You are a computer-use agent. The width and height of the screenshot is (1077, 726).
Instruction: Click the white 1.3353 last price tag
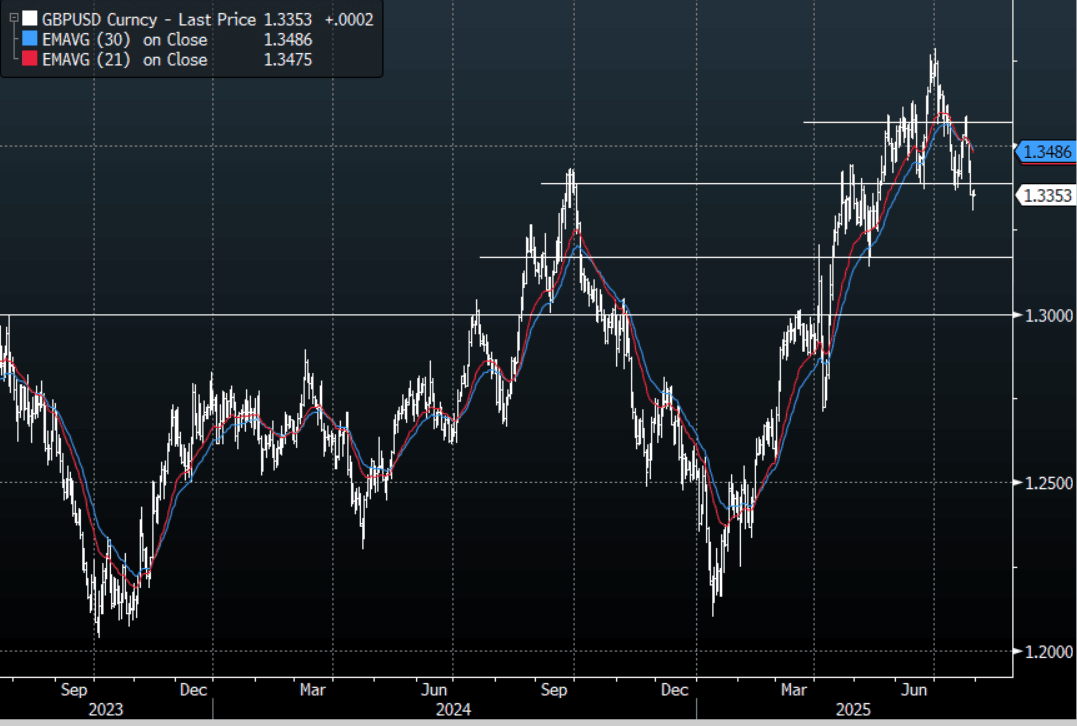[x=1046, y=196]
